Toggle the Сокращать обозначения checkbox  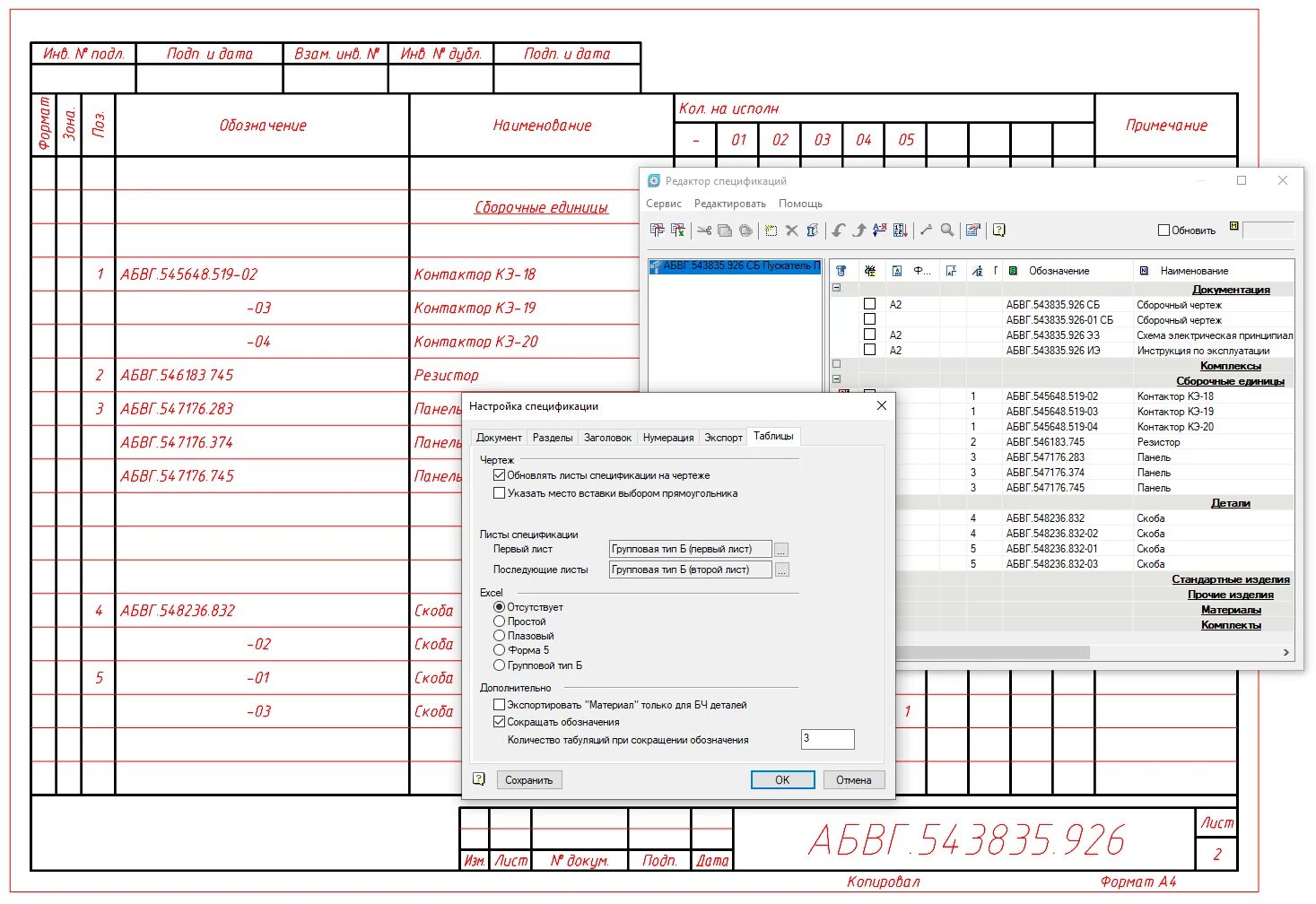click(500, 722)
